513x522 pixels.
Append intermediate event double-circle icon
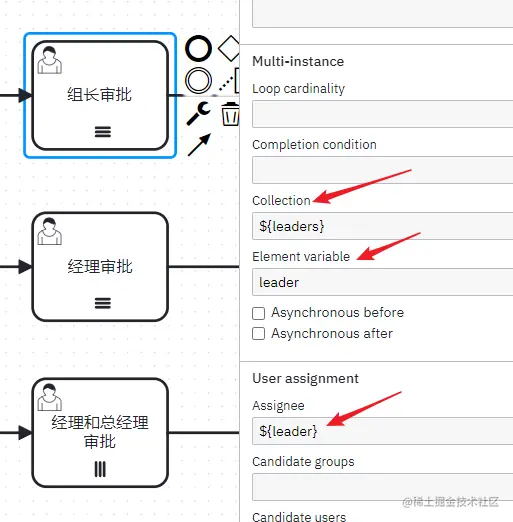point(198,81)
